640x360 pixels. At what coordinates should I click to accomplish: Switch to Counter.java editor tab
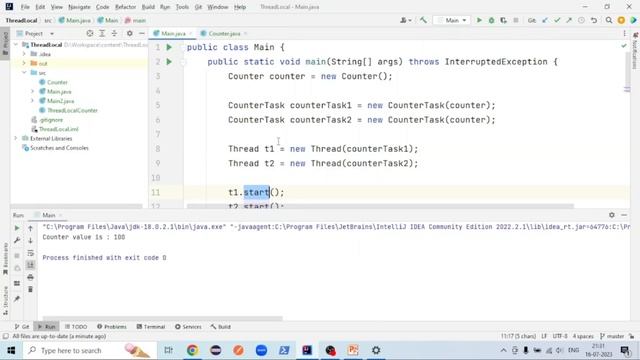(224, 33)
